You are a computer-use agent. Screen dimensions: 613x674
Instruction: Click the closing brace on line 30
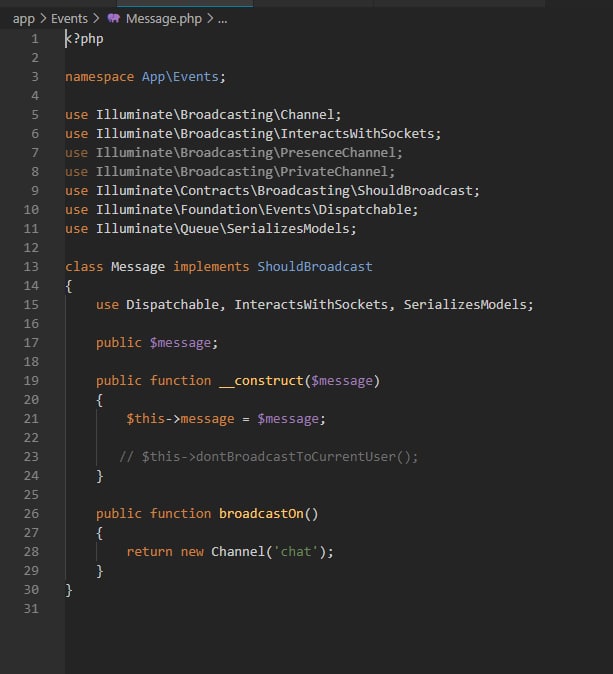[x=69, y=590]
